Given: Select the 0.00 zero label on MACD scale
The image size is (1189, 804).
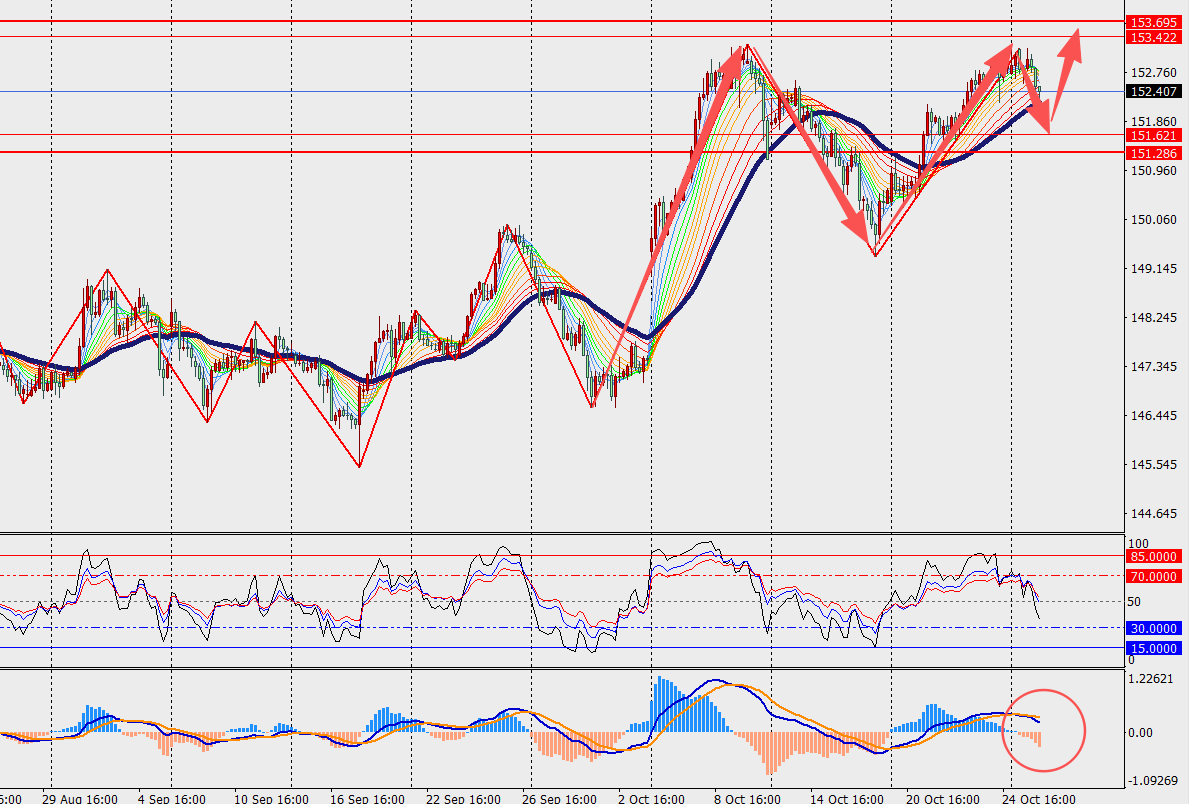Looking at the screenshot, I should pos(1141,732).
